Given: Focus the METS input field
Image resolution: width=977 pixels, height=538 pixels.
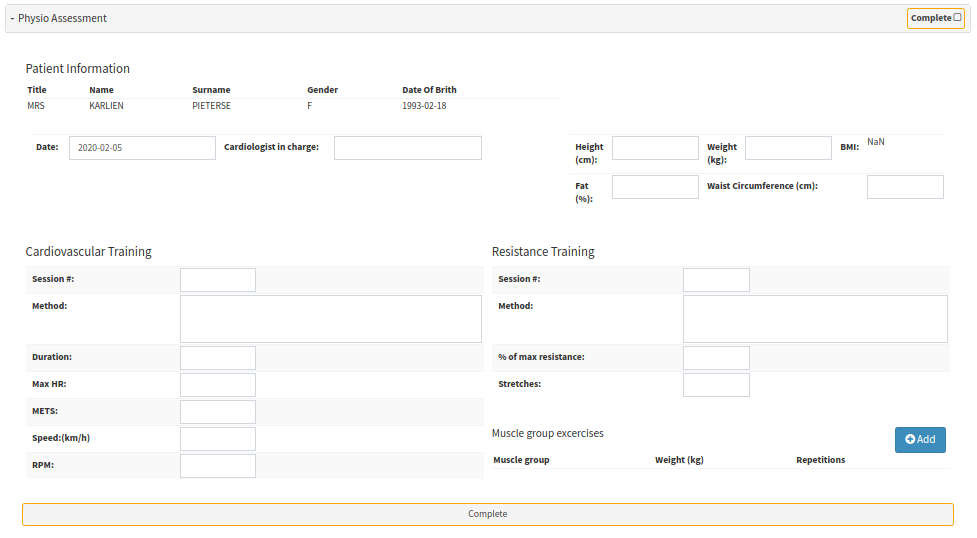Looking at the screenshot, I should 217,412.
